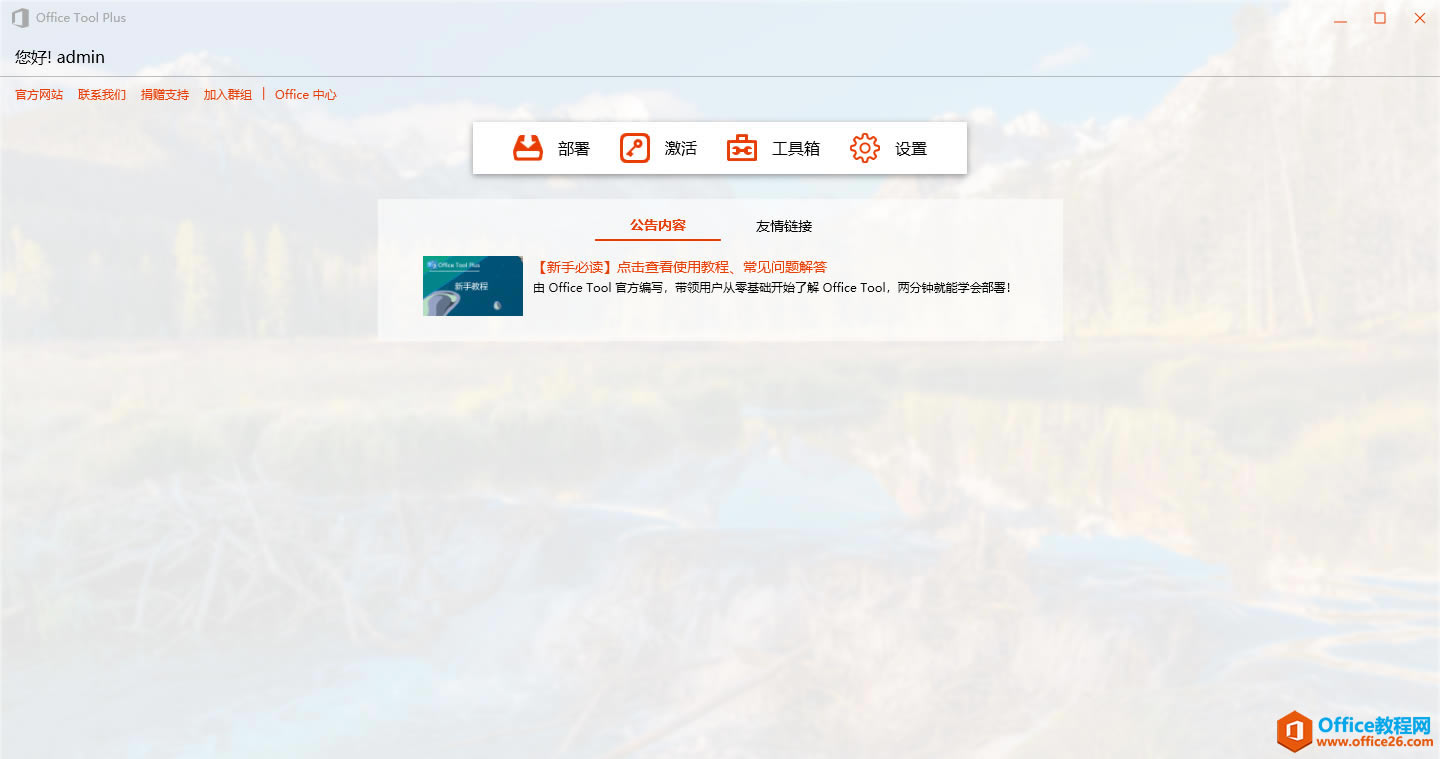Open the Office 中心 page
The height and width of the screenshot is (759, 1440).
pyautogui.click(x=305, y=94)
